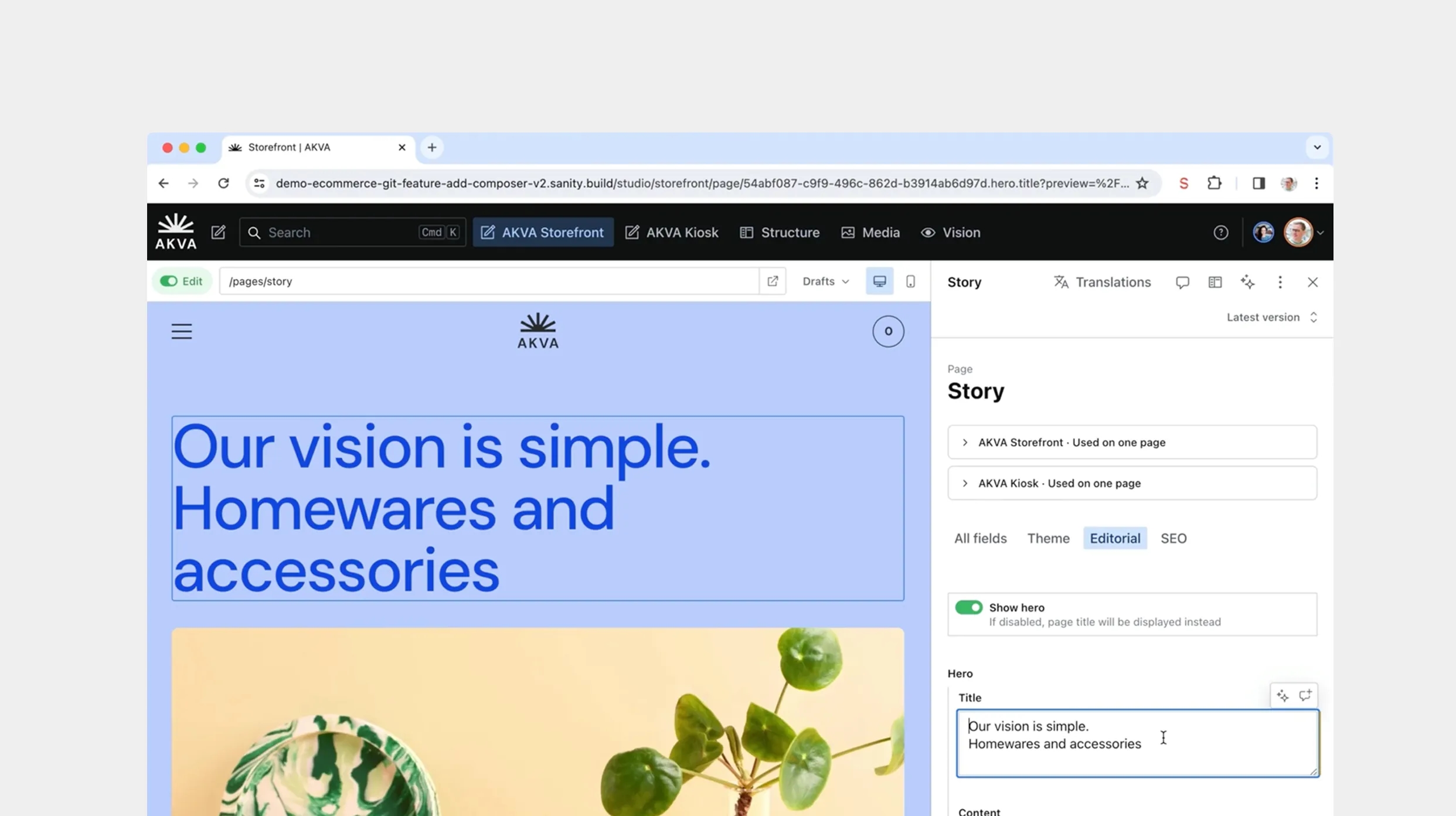The width and height of the screenshot is (1456, 816).
Task: Click the create new document pencil icon
Action: pos(218,232)
